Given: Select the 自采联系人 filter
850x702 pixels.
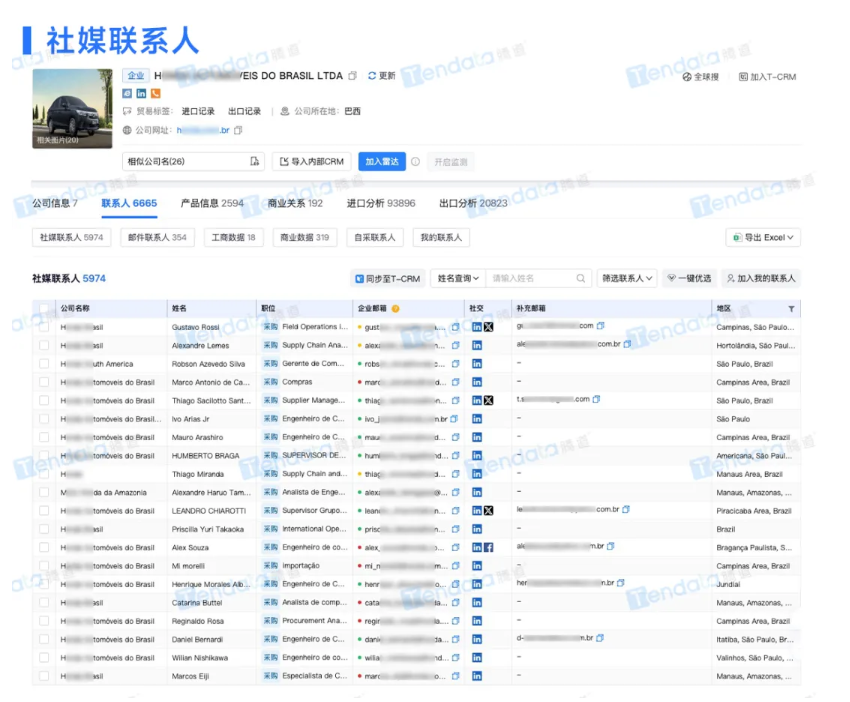Looking at the screenshot, I should click(375, 237).
